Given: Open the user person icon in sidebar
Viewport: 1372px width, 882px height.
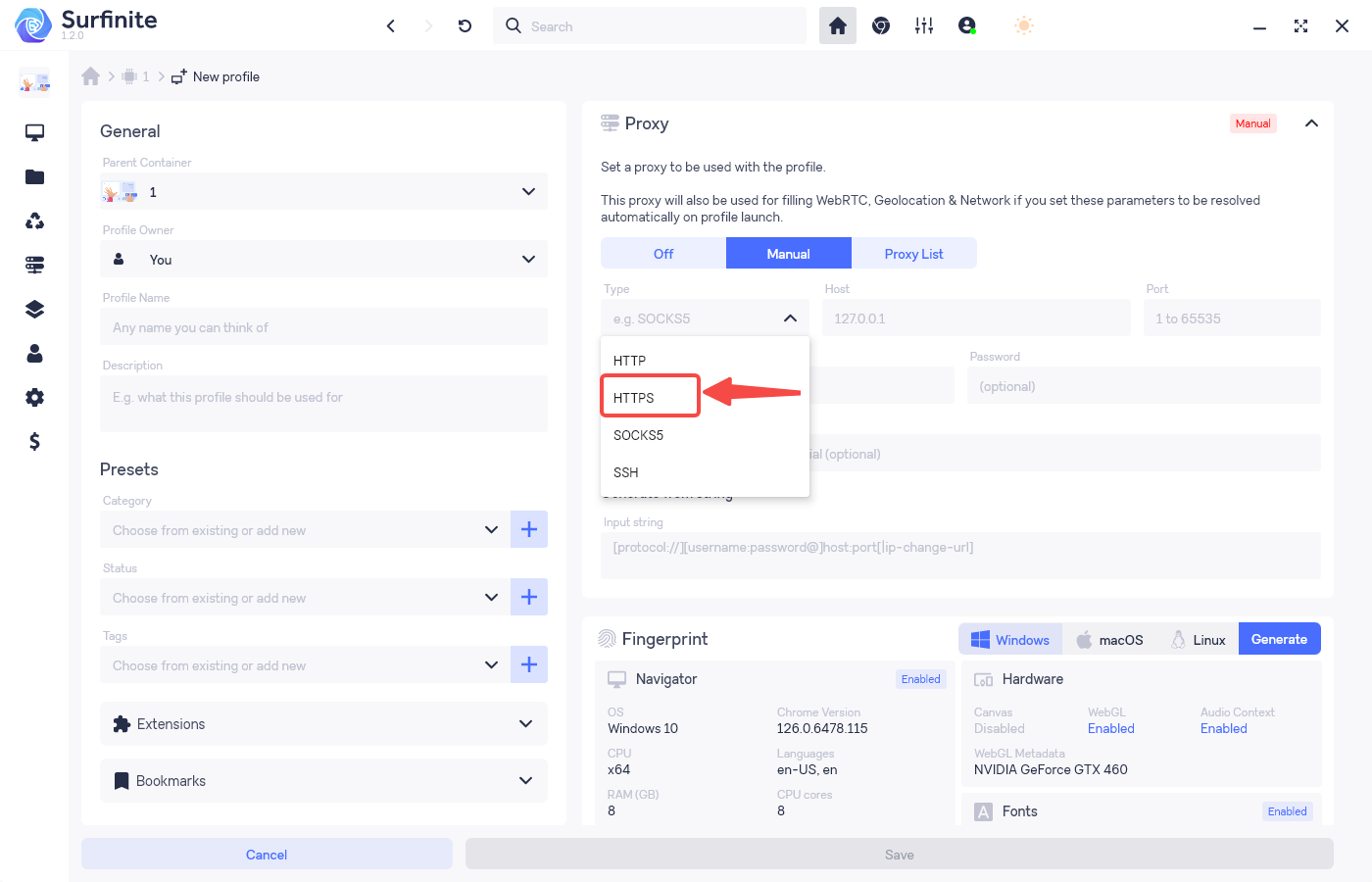Looking at the screenshot, I should [x=35, y=353].
